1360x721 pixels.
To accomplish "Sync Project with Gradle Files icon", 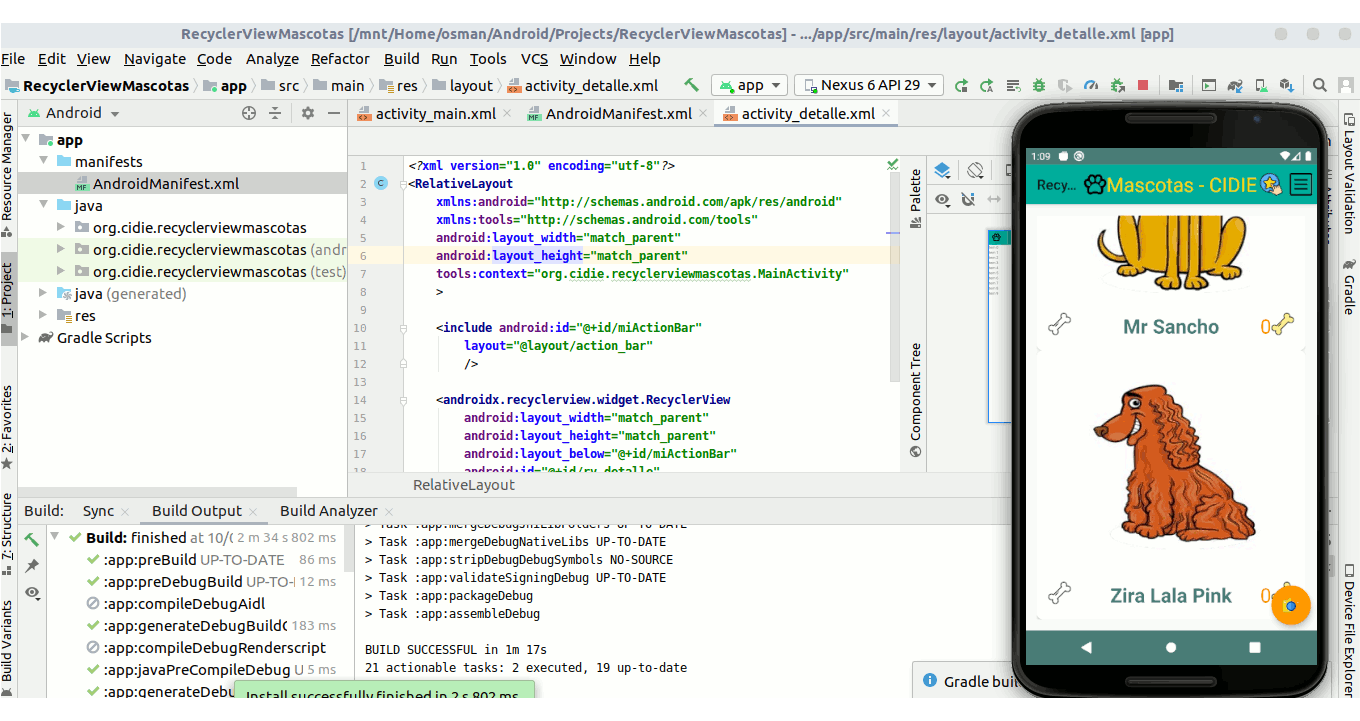I will coord(1235,85).
